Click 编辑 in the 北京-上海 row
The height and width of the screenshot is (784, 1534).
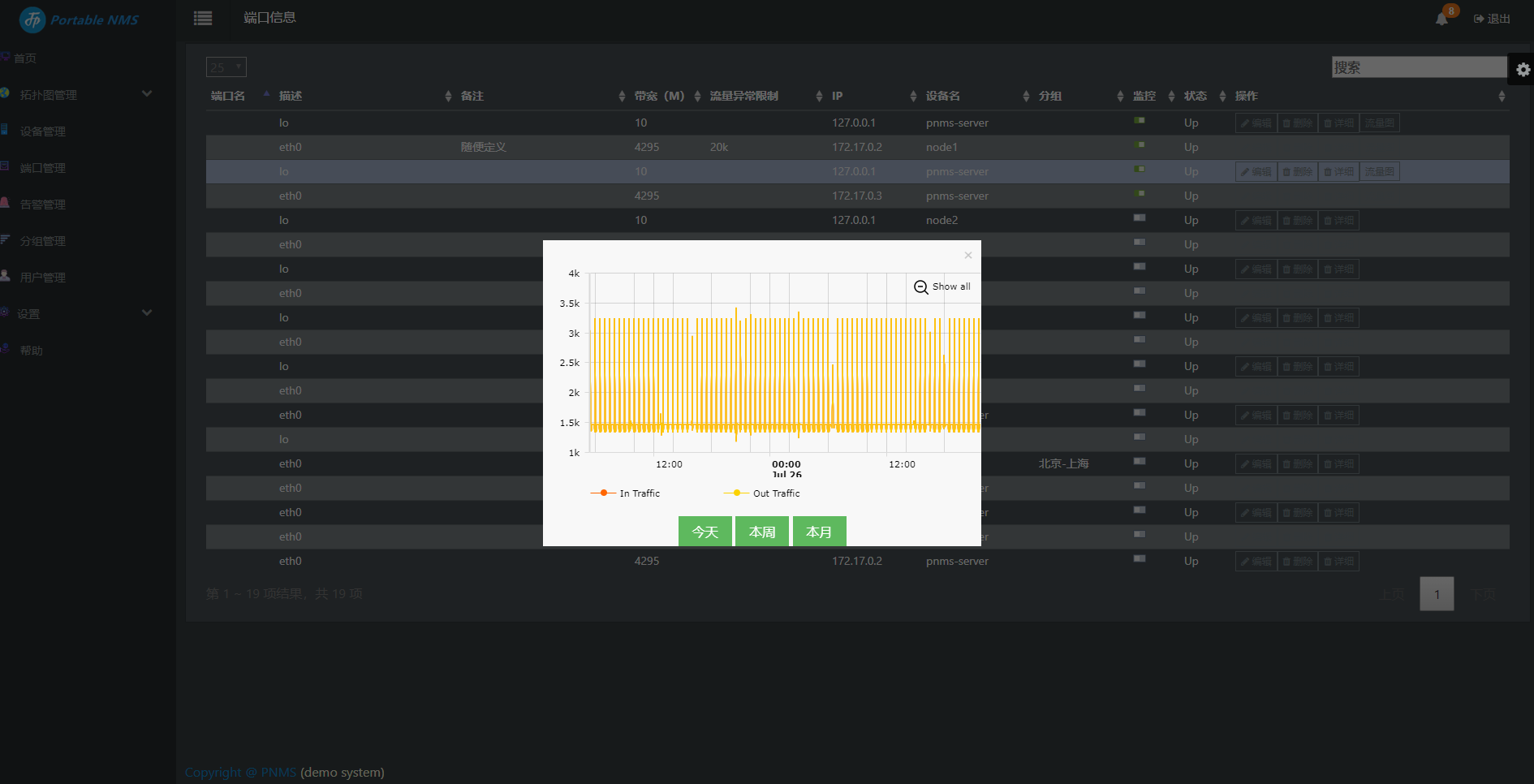click(x=1256, y=464)
